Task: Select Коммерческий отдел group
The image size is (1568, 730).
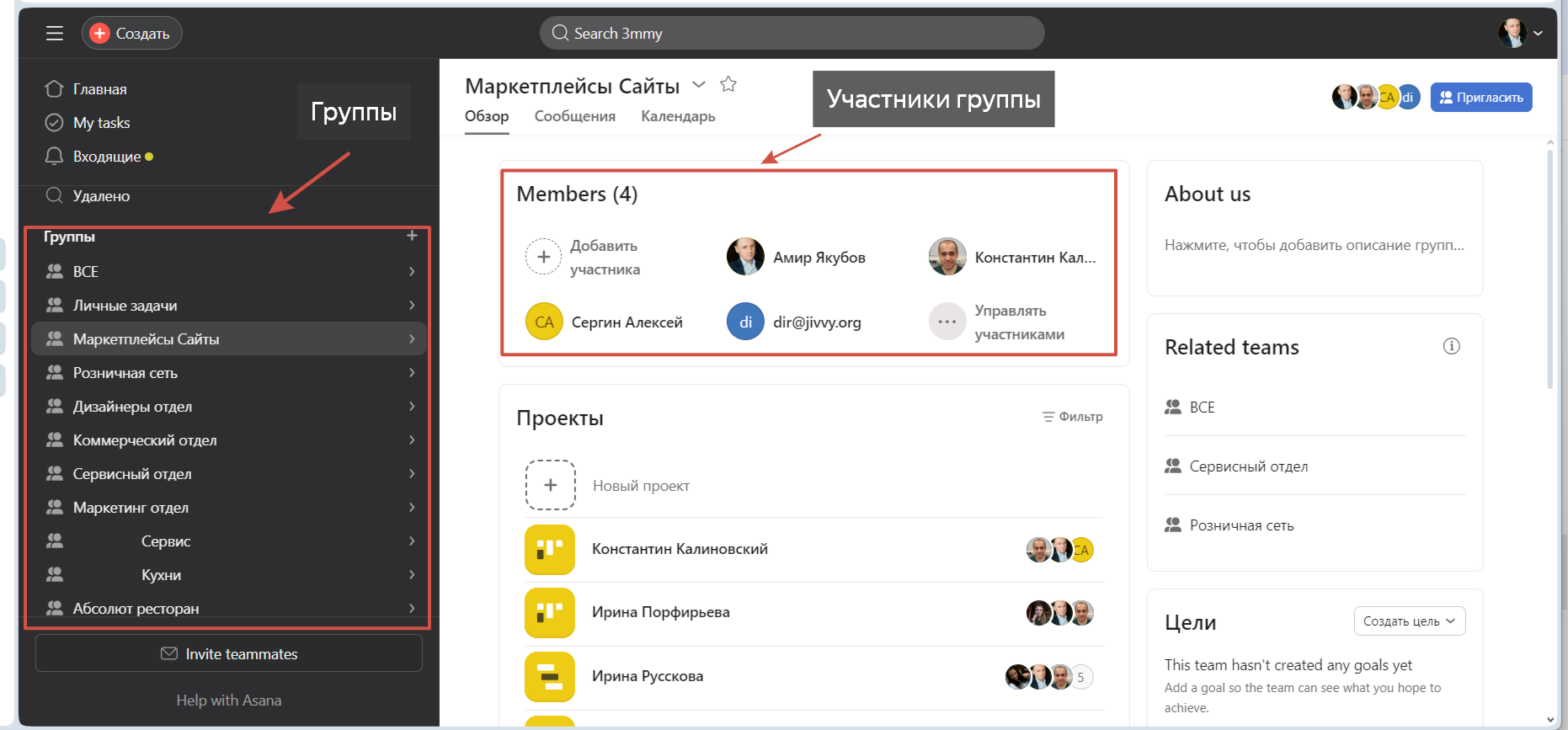Action: tap(229, 440)
